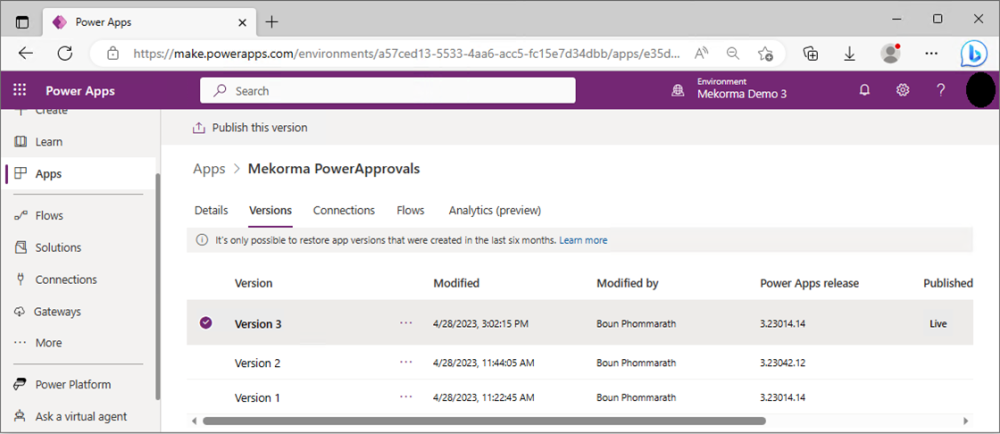Open the Version 2 more options ellipsis
Image resolution: width=1000 pixels, height=434 pixels.
(406, 361)
